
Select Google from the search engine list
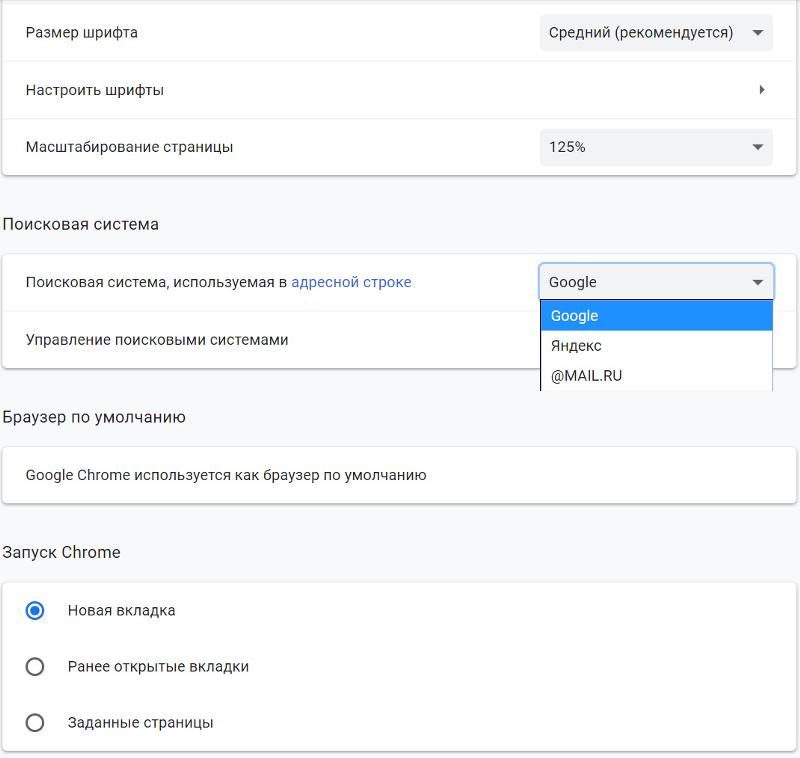coord(656,316)
